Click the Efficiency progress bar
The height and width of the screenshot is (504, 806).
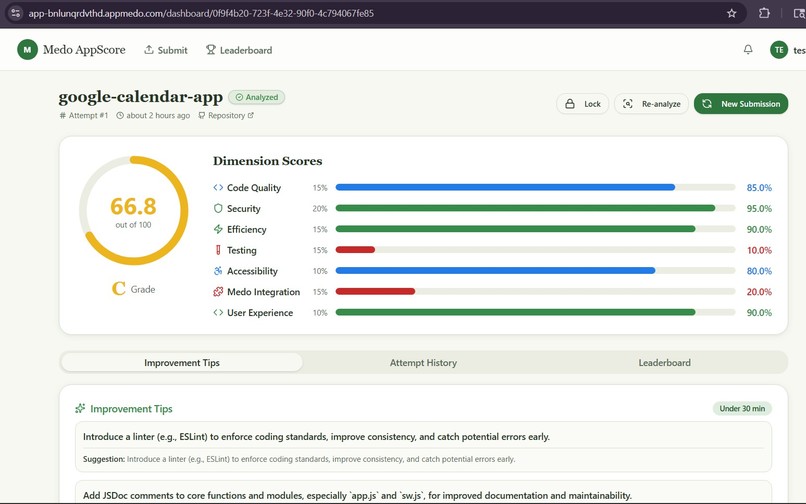point(535,229)
